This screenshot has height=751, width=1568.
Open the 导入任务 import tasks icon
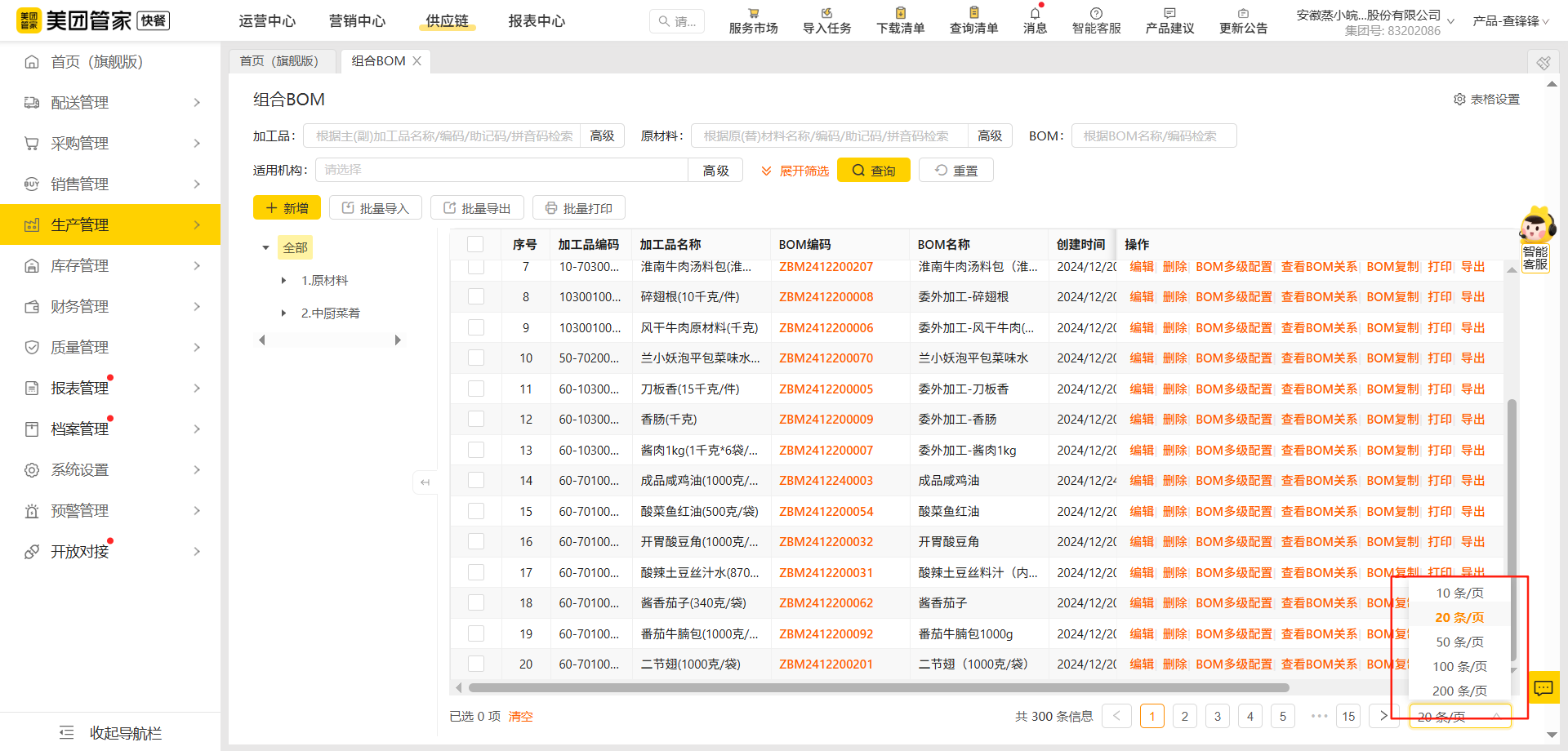pyautogui.click(x=826, y=14)
